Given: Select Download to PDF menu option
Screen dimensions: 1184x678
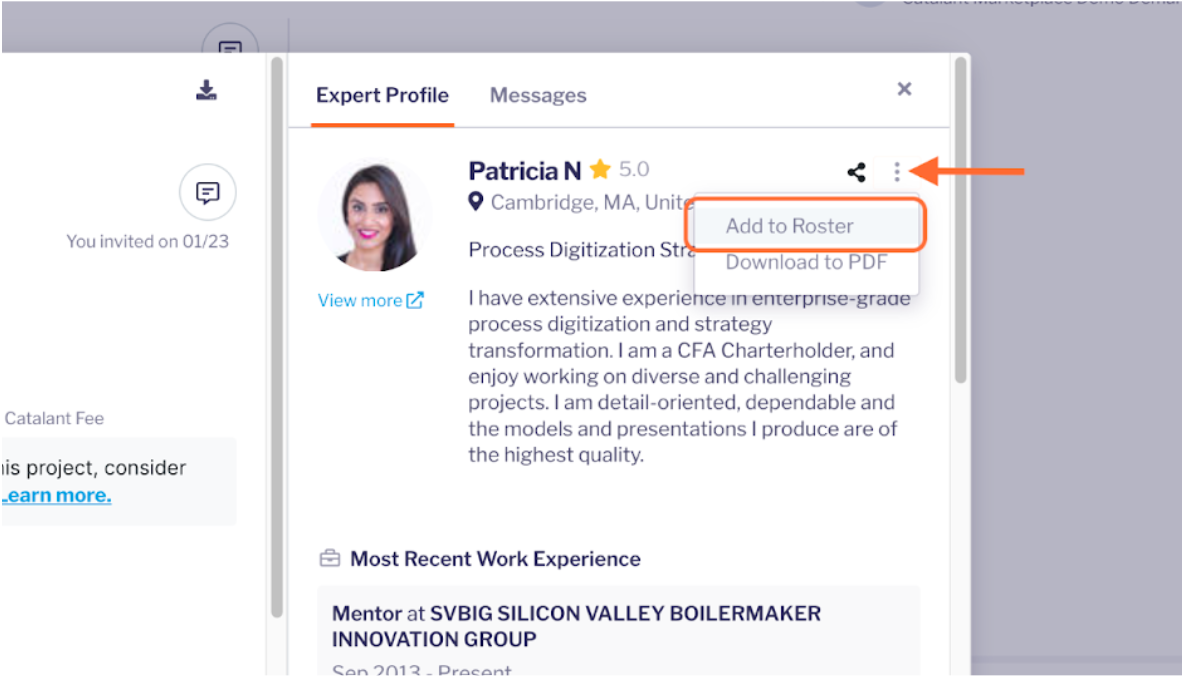Looking at the screenshot, I should (x=806, y=263).
